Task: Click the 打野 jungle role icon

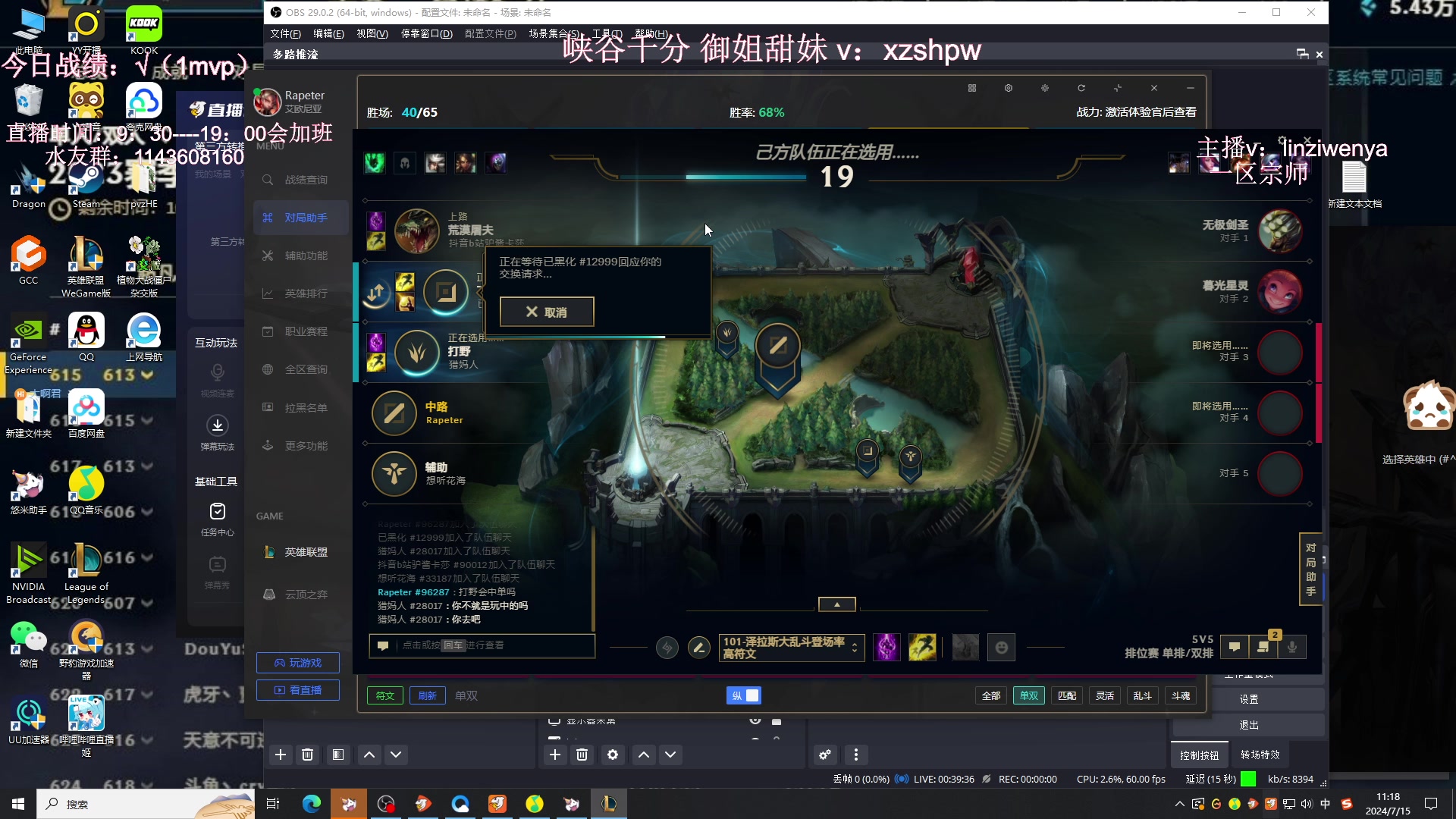Action: (417, 353)
